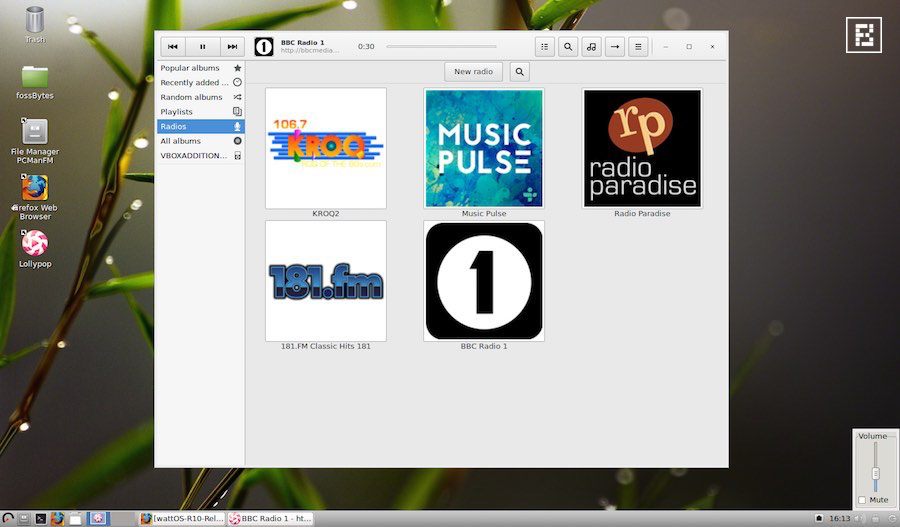Open the playback queue list button
This screenshot has width=900, height=527.
(545, 46)
